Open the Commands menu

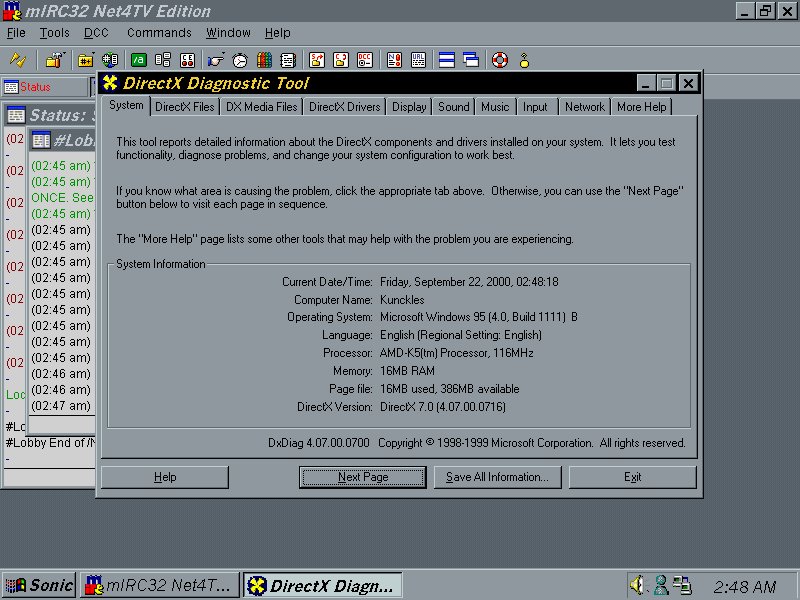(159, 33)
